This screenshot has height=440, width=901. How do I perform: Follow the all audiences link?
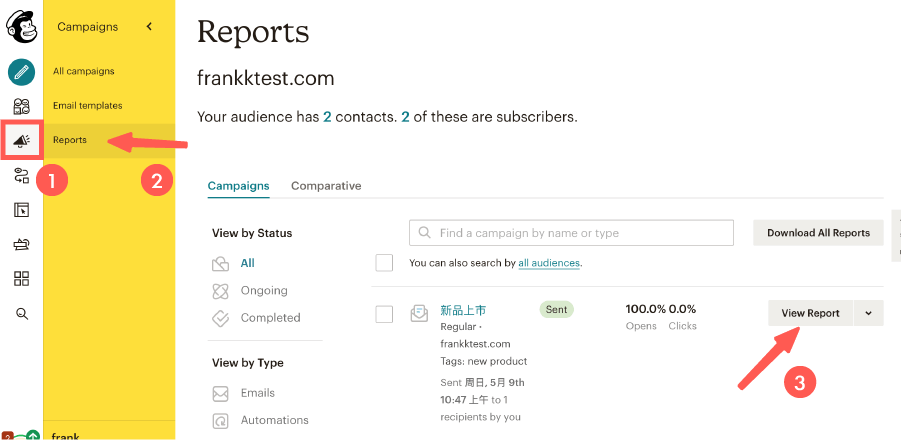[549, 263]
